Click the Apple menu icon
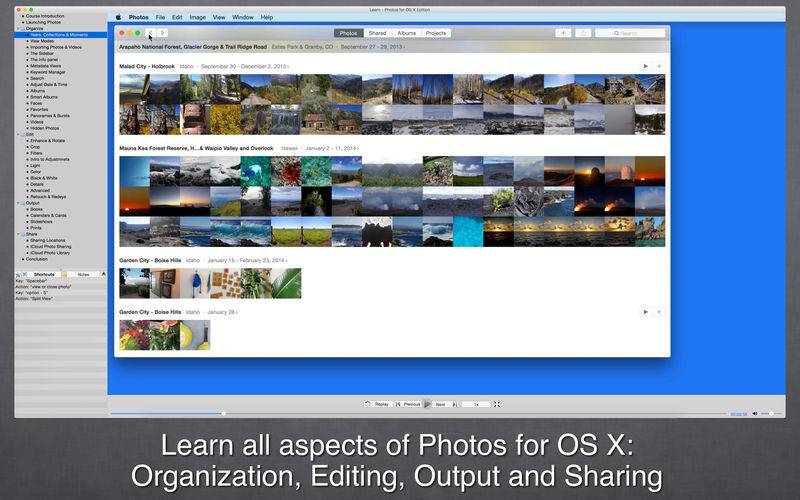Viewport: 800px width, 500px height. 118,17
